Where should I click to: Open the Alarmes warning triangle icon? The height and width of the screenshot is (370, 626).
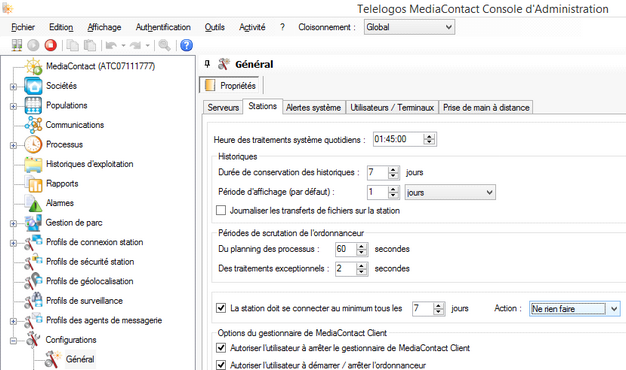pos(34,203)
